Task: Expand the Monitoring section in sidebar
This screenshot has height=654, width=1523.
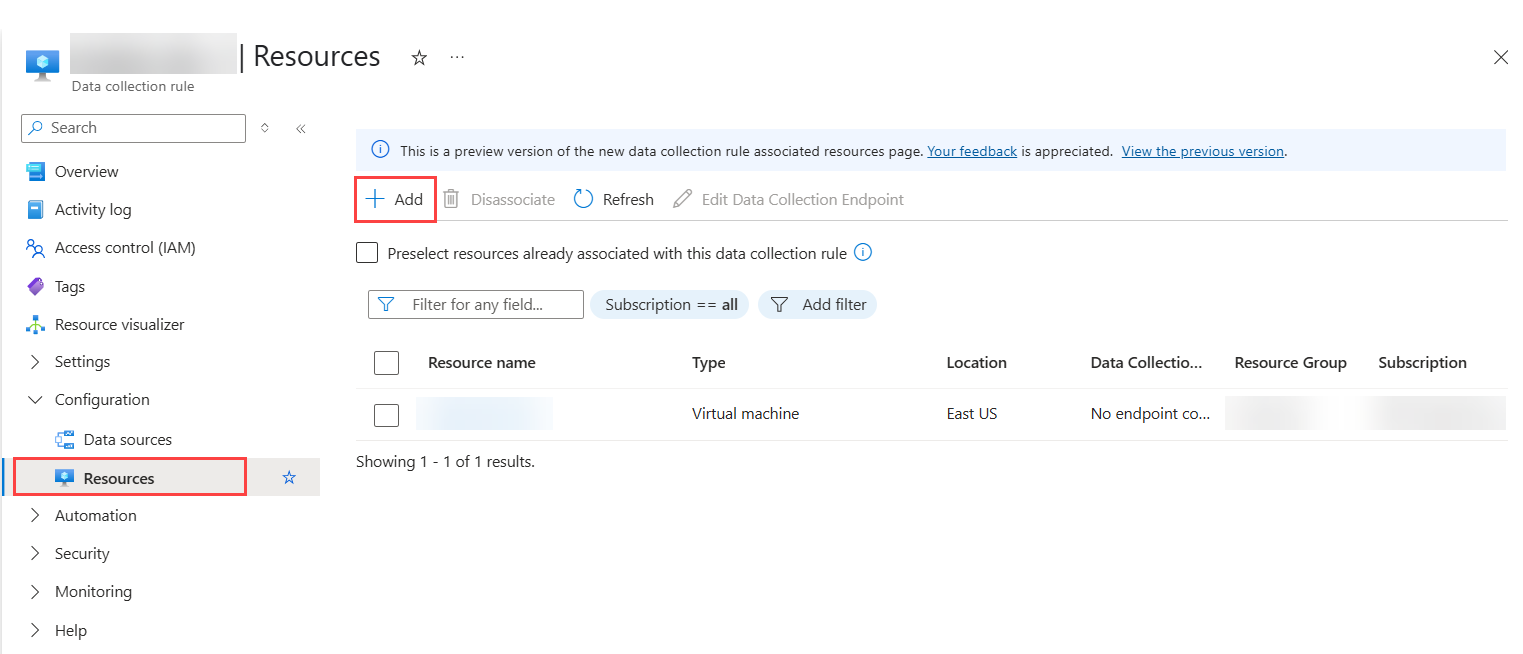Action: (36, 592)
